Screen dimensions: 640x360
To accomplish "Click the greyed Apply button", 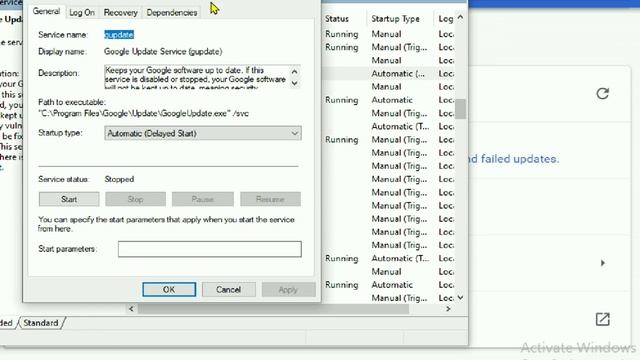I will pyautogui.click(x=288, y=289).
